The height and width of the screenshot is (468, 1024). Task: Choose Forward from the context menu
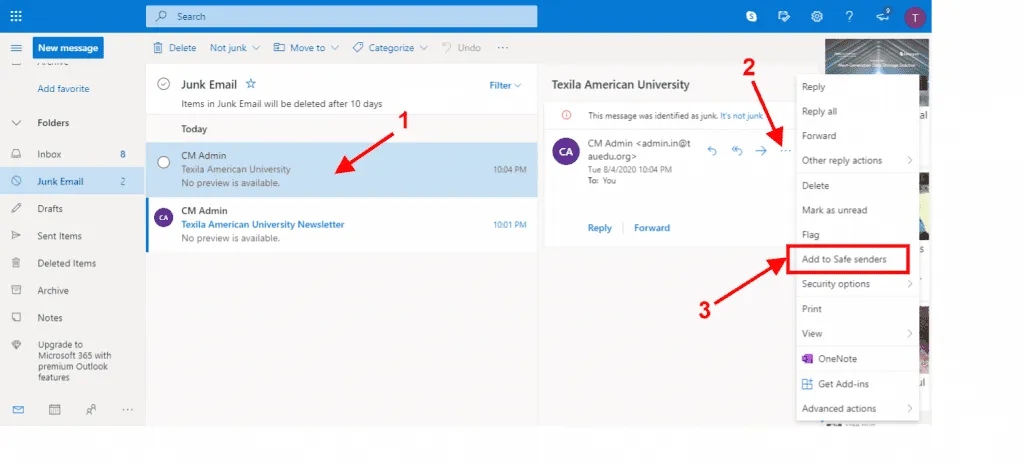tap(857, 136)
